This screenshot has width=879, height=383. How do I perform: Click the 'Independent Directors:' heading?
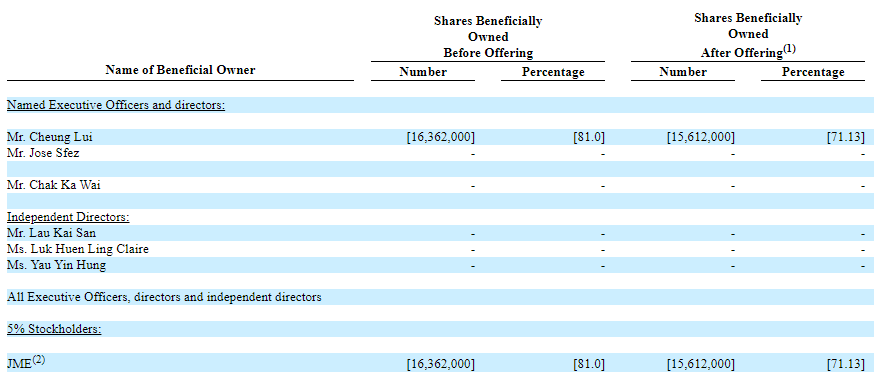(x=68, y=217)
